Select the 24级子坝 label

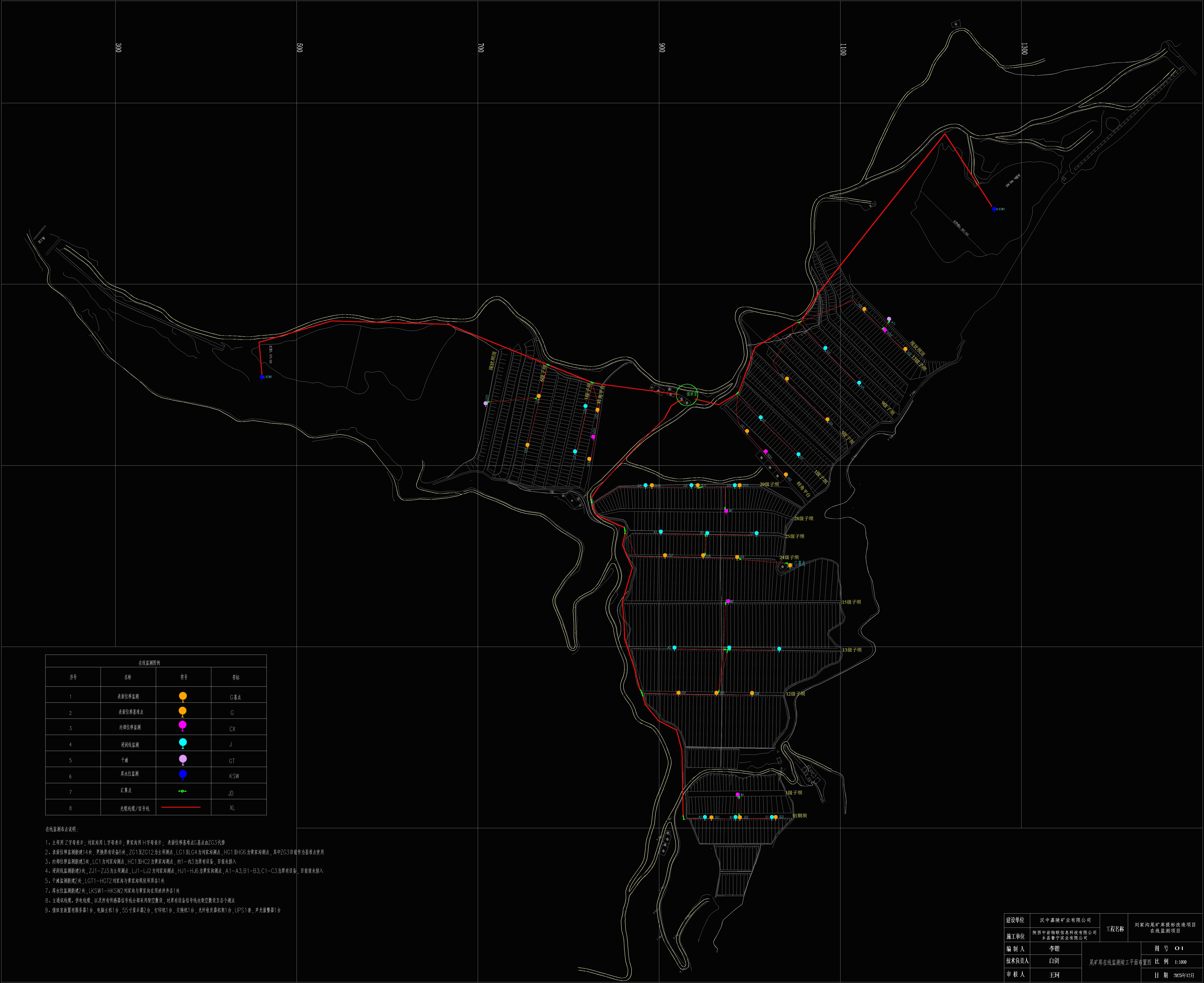pos(789,558)
